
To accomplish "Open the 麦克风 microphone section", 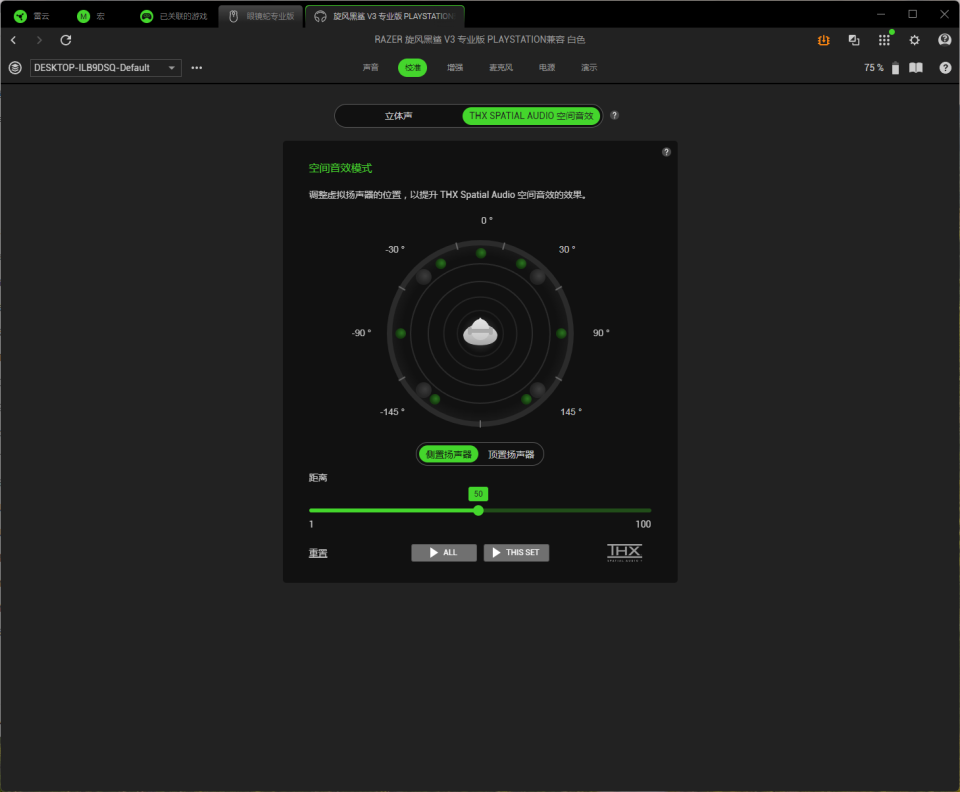I will pyautogui.click(x=501, y=67).
